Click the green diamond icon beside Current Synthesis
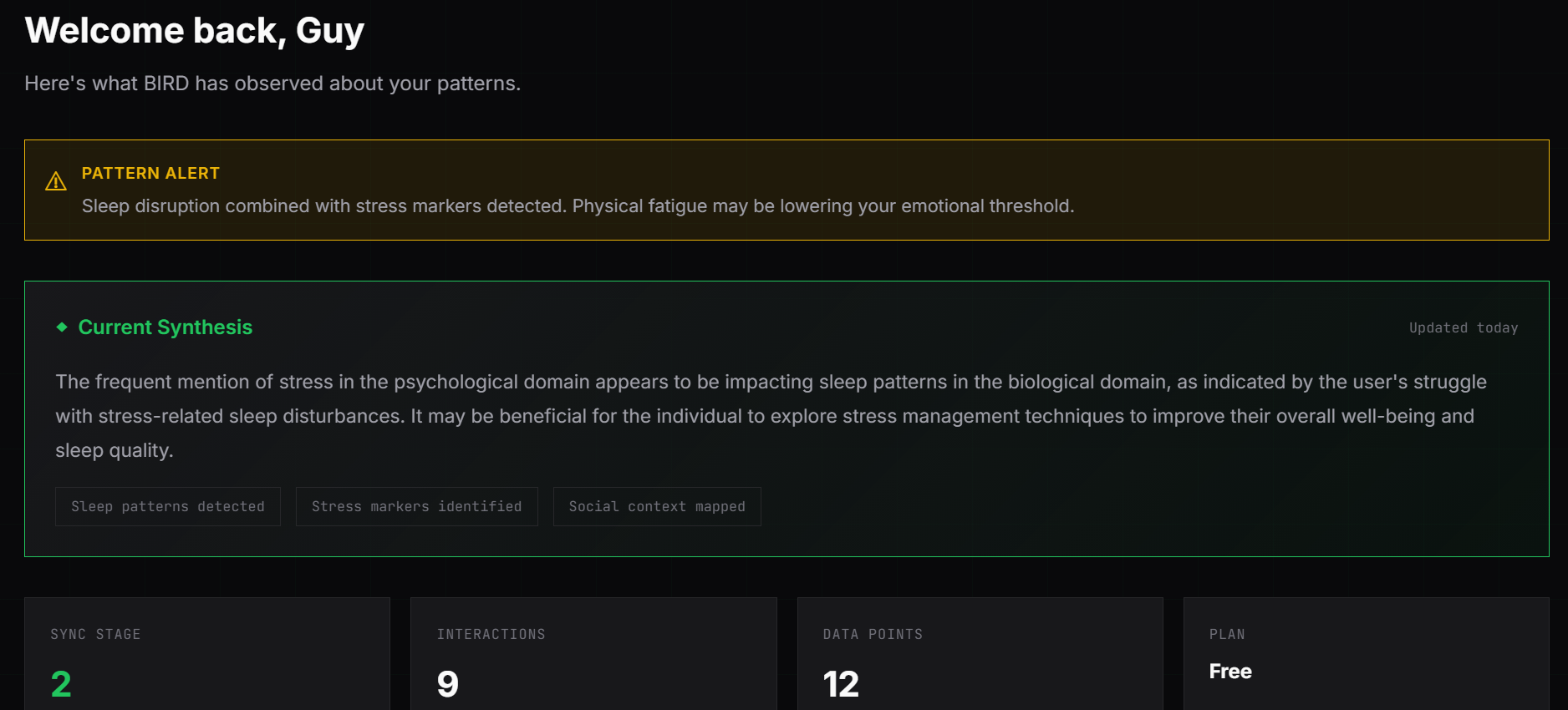 pyautogui.click(x=62, y=327)
